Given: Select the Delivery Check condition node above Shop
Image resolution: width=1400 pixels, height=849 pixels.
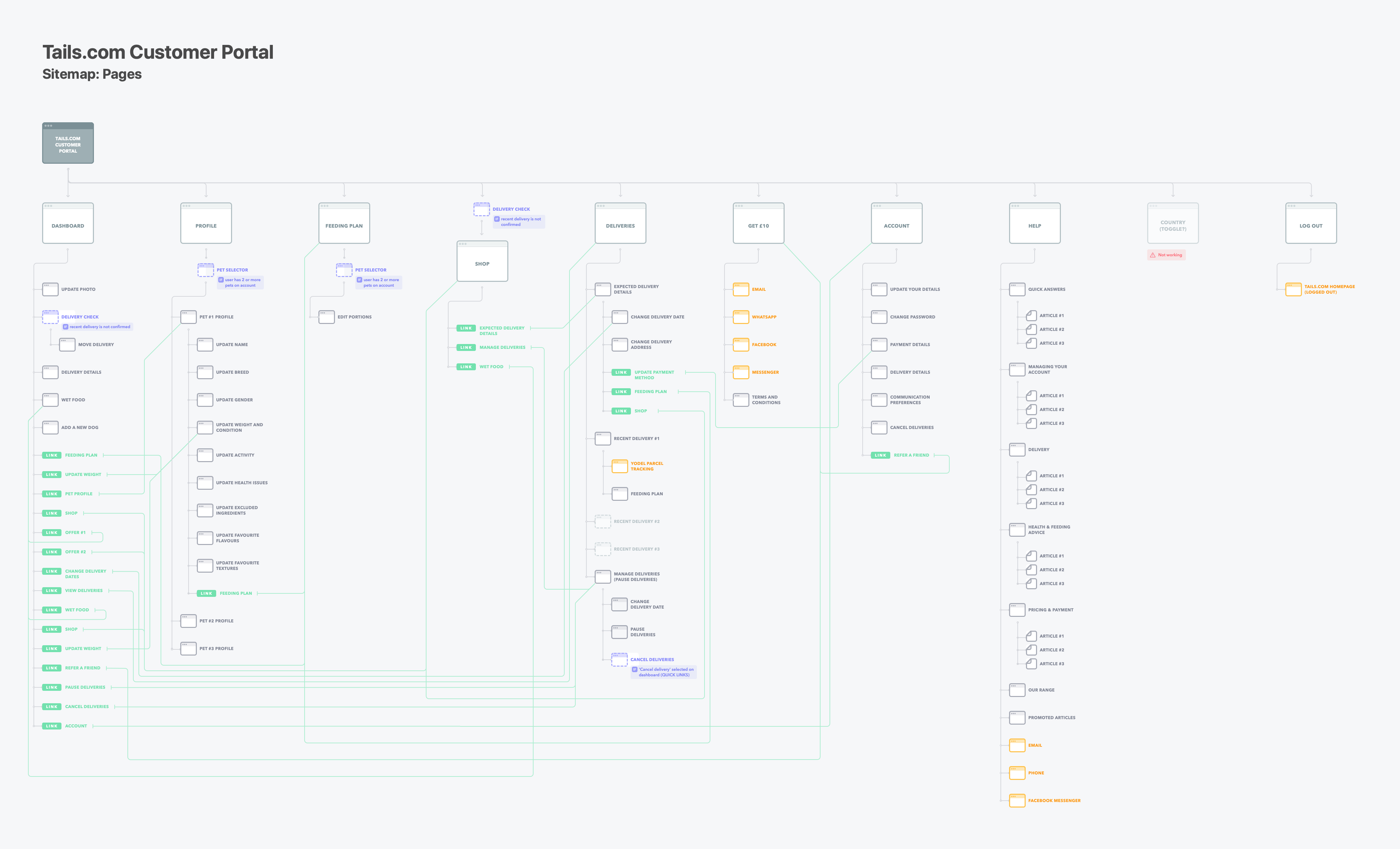Looking at the screenshot, I should click(481, 209).
